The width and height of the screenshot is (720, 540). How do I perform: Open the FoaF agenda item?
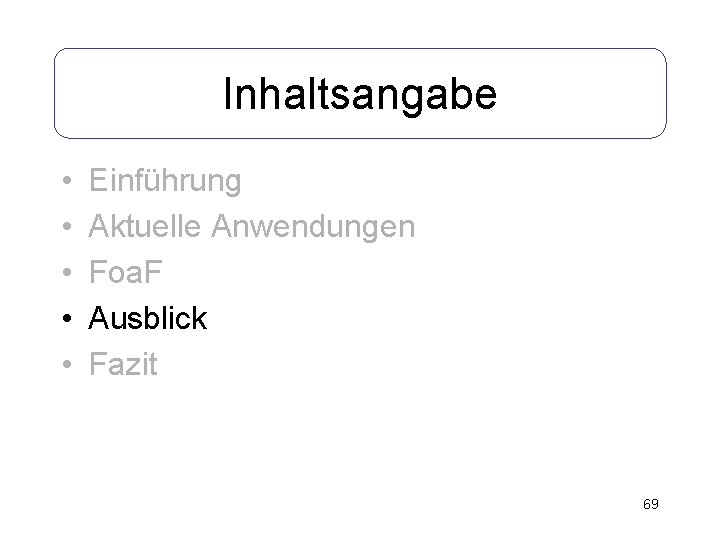coord(125,272)
